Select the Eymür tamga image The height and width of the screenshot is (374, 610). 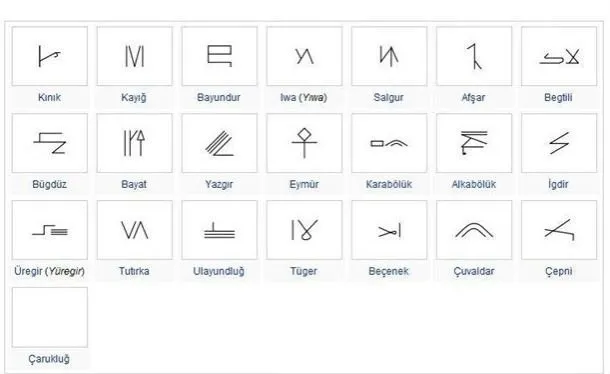(304, 143)
